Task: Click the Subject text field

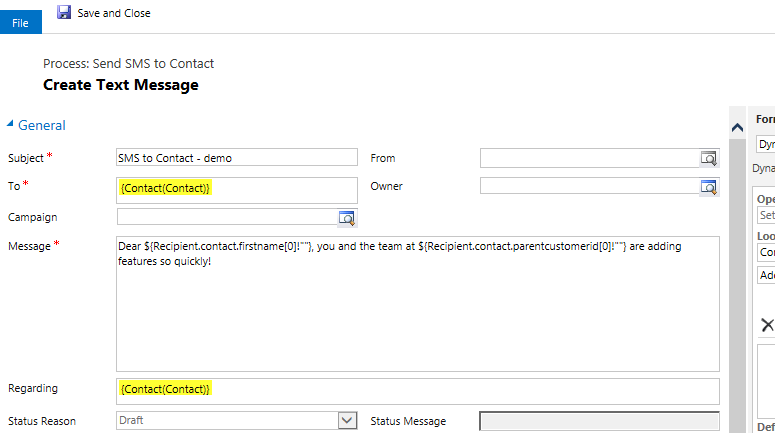Action: [x=236, y=157]
